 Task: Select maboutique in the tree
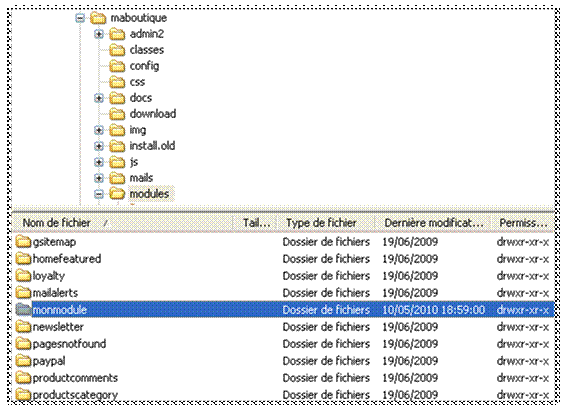tap(139, 18)
